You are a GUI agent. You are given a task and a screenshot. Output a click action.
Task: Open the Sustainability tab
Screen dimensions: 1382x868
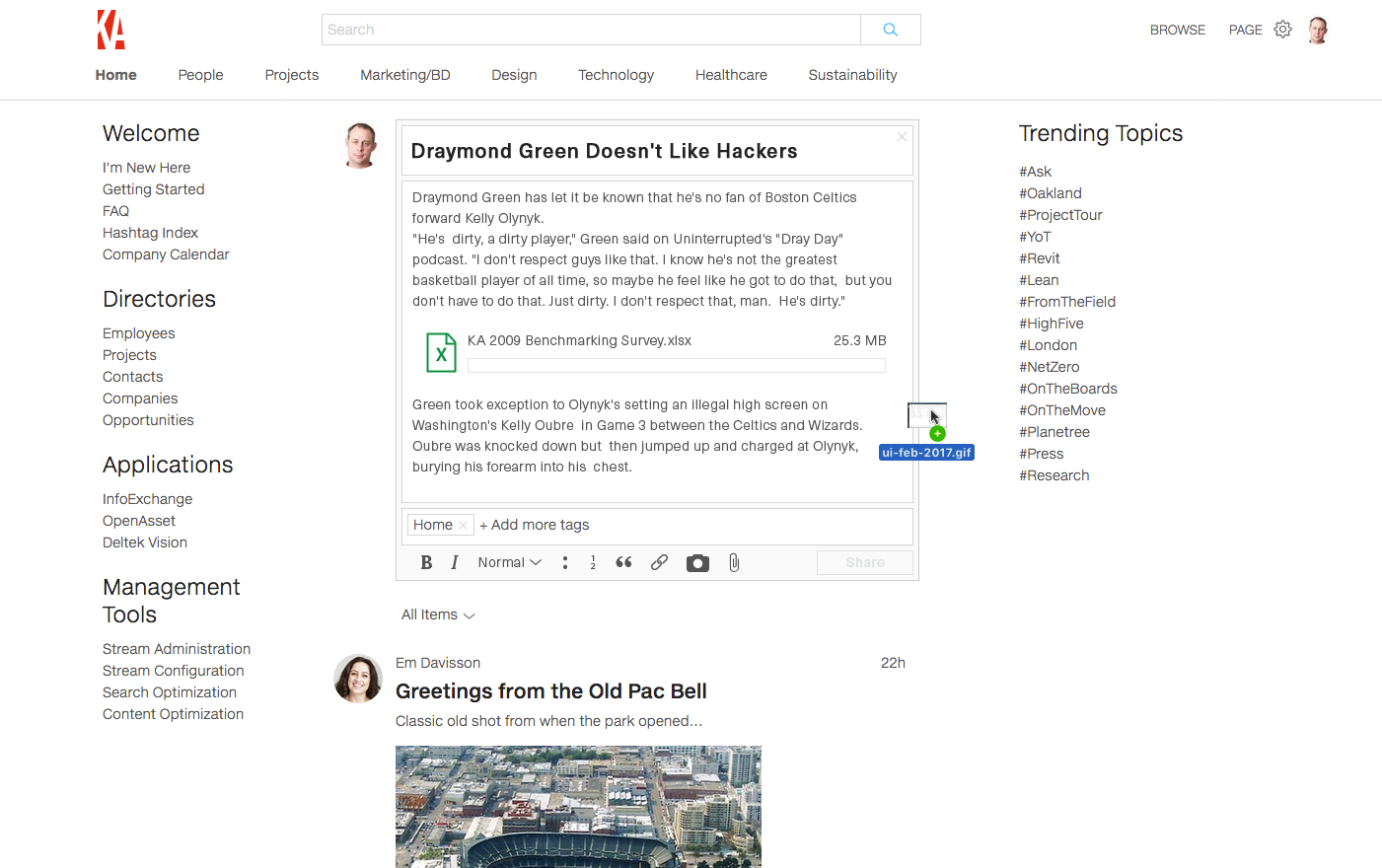852,75
